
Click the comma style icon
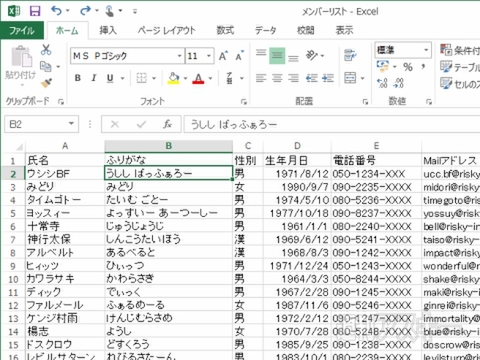423,66
